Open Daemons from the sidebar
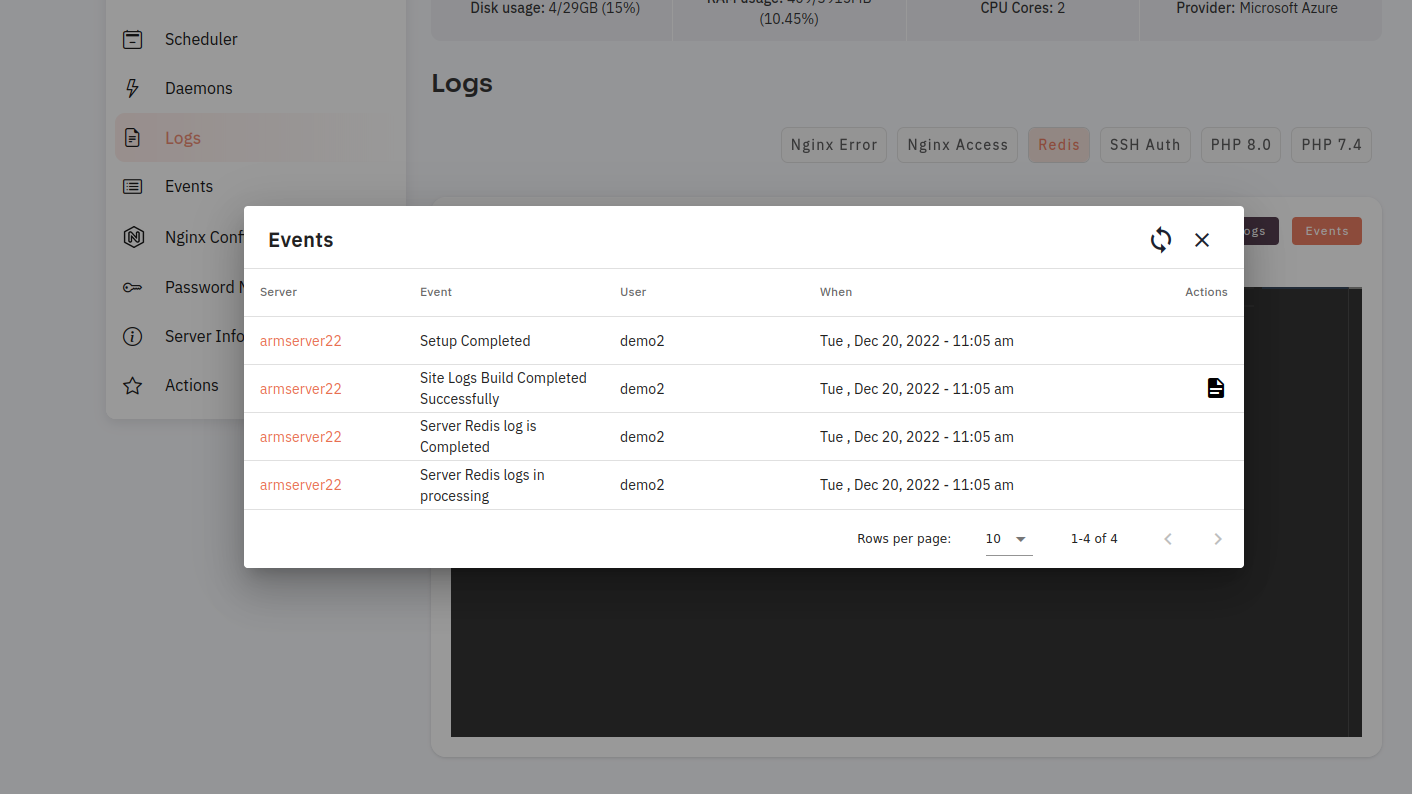 pyautogui.click(x=199, y=88)
